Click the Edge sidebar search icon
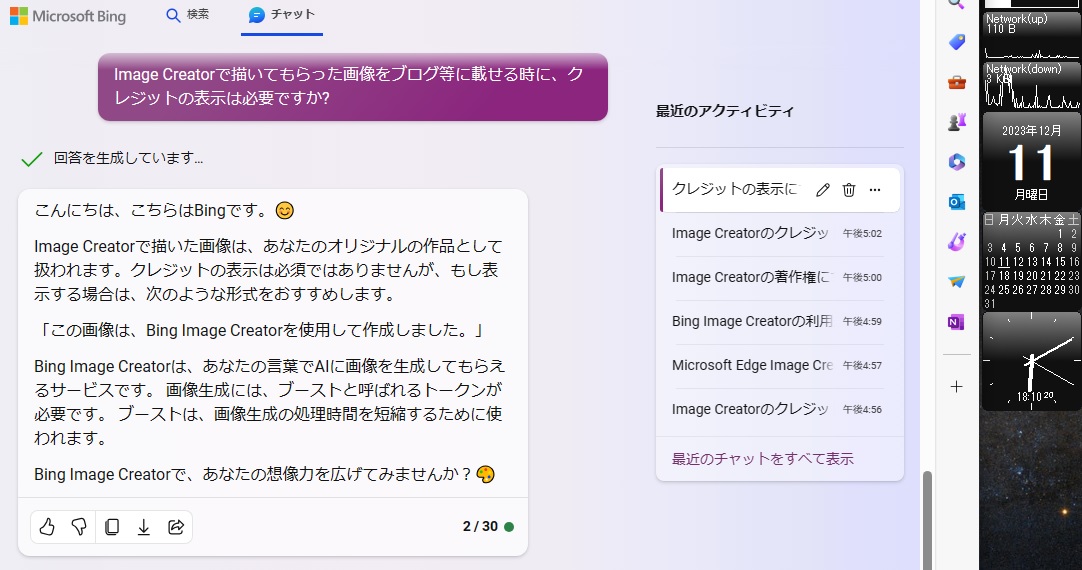The width and height of the screenshot is (1082, 570). (x=956, y=4)
